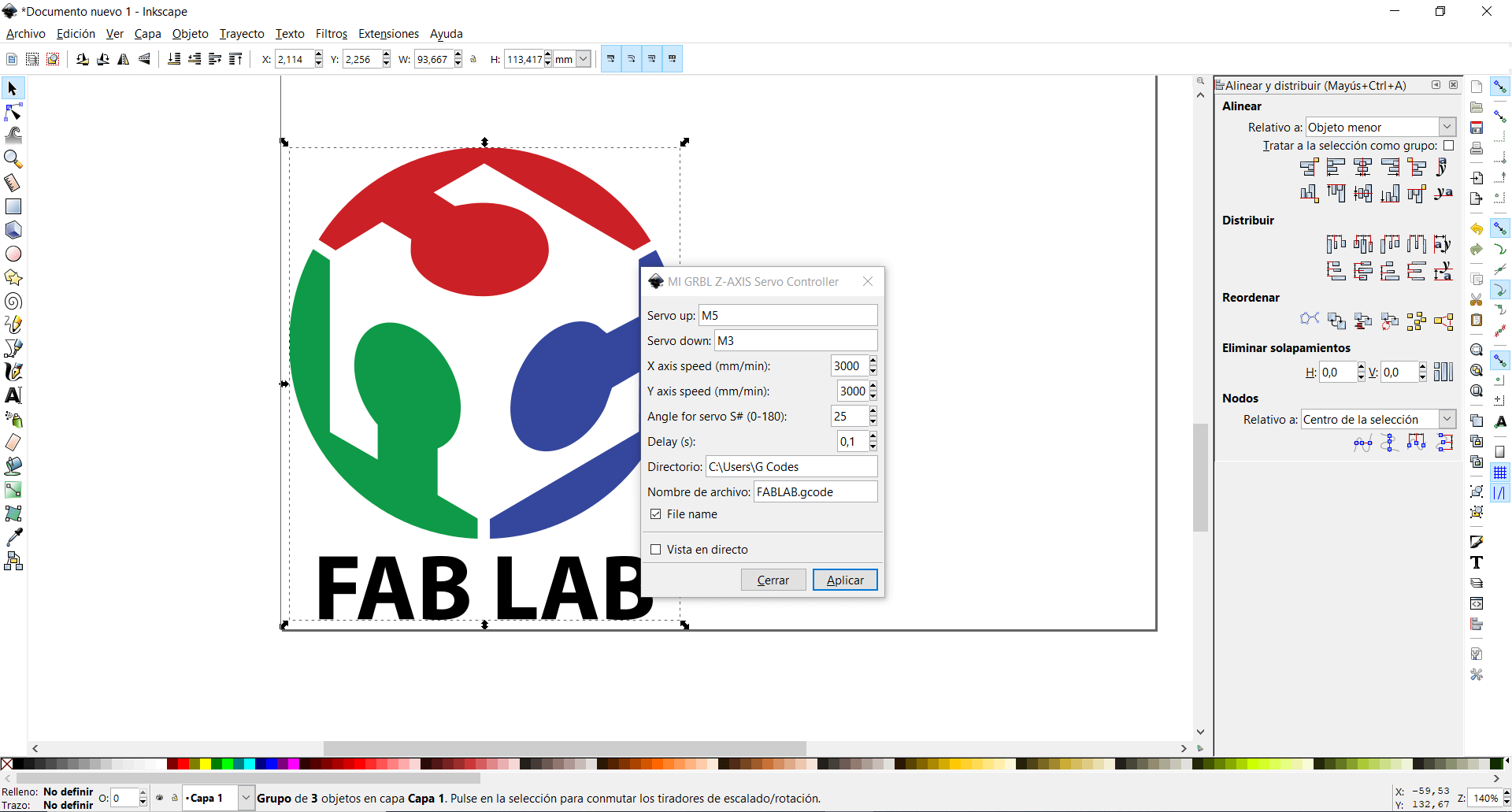Check Tratar a la selección como grupo
1512x812 pixels.
pos(1448,146)
